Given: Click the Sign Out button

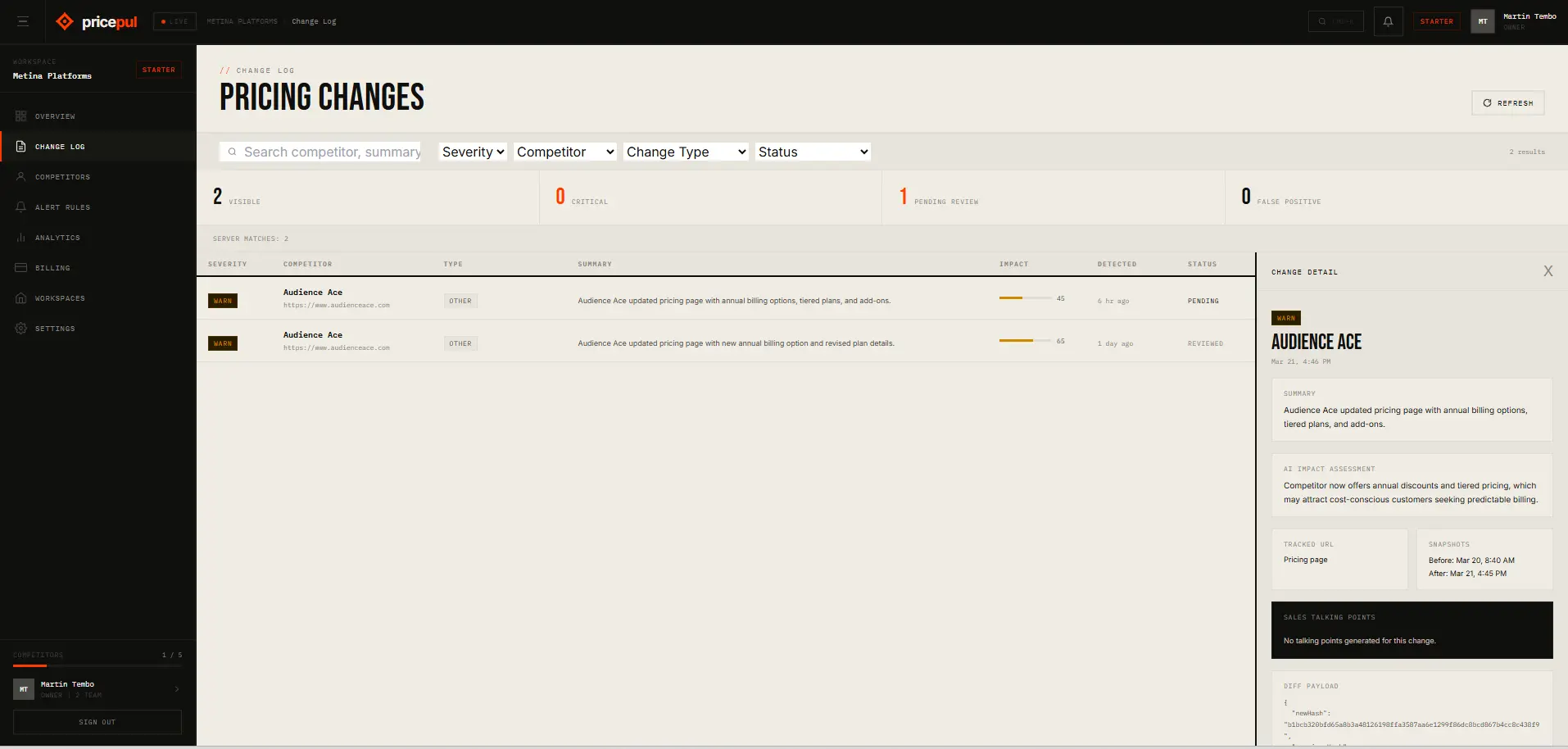Looking at the screenshot, I should click(97, 722).
